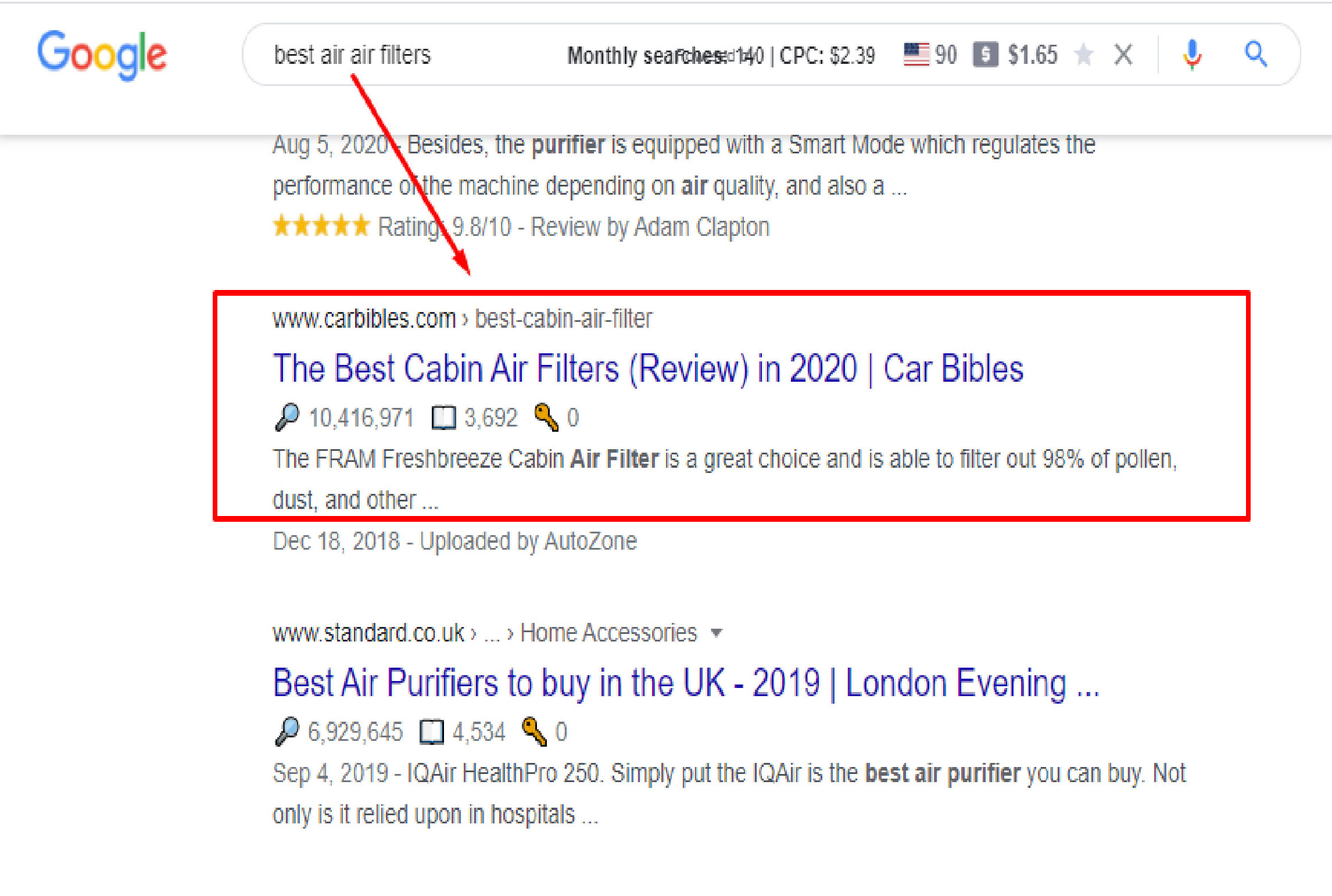Click the gray dollar-sign icon showing $1.65
The width and height of the screenshot is (1332, 896).
986,54
